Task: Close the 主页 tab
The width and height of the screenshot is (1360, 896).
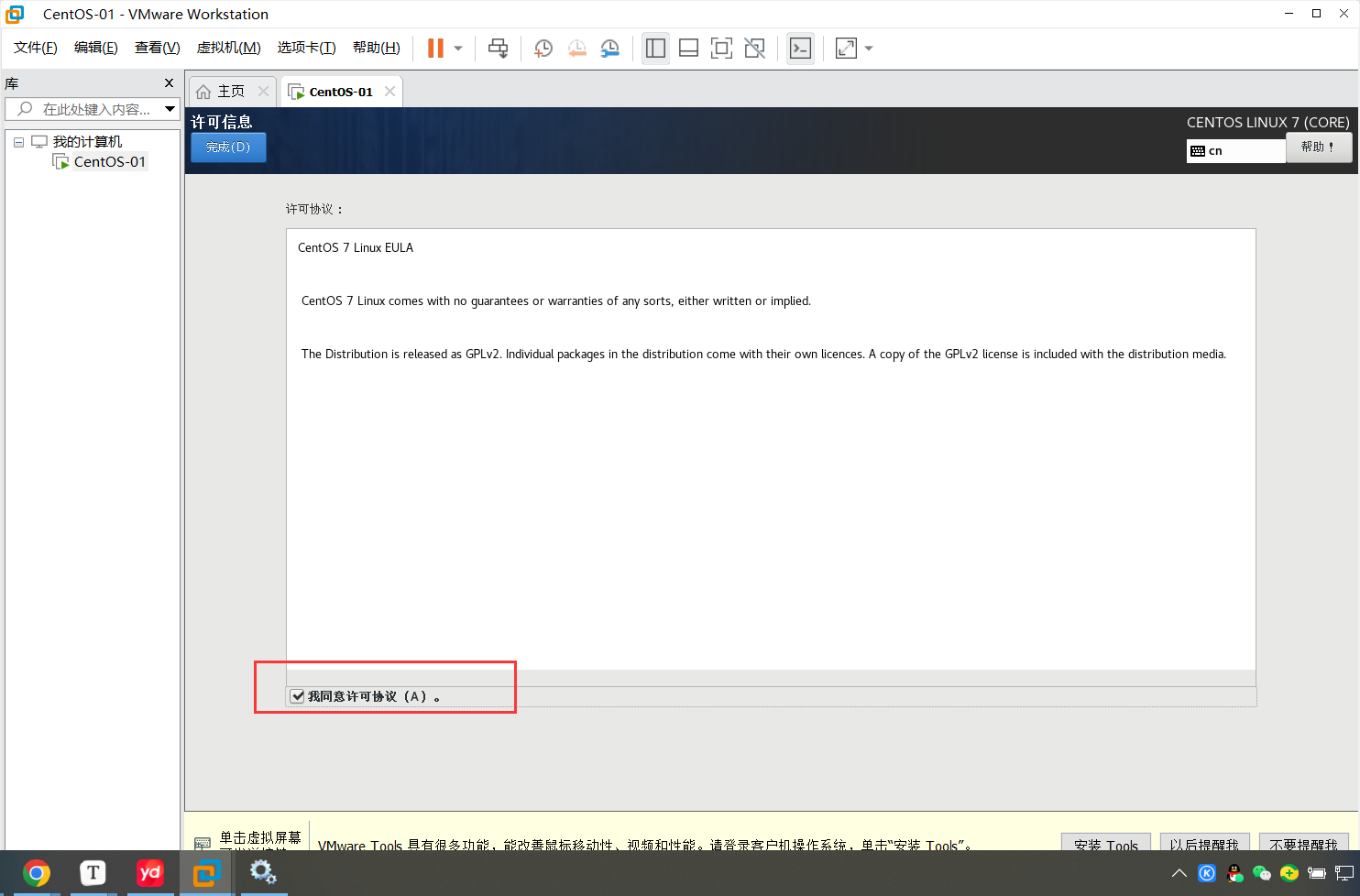Action: 263,92
